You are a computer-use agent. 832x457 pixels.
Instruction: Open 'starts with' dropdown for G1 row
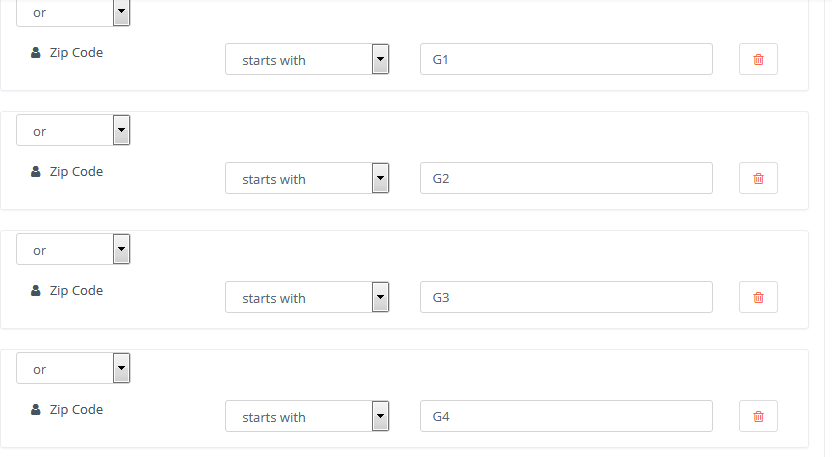point(307,59)
